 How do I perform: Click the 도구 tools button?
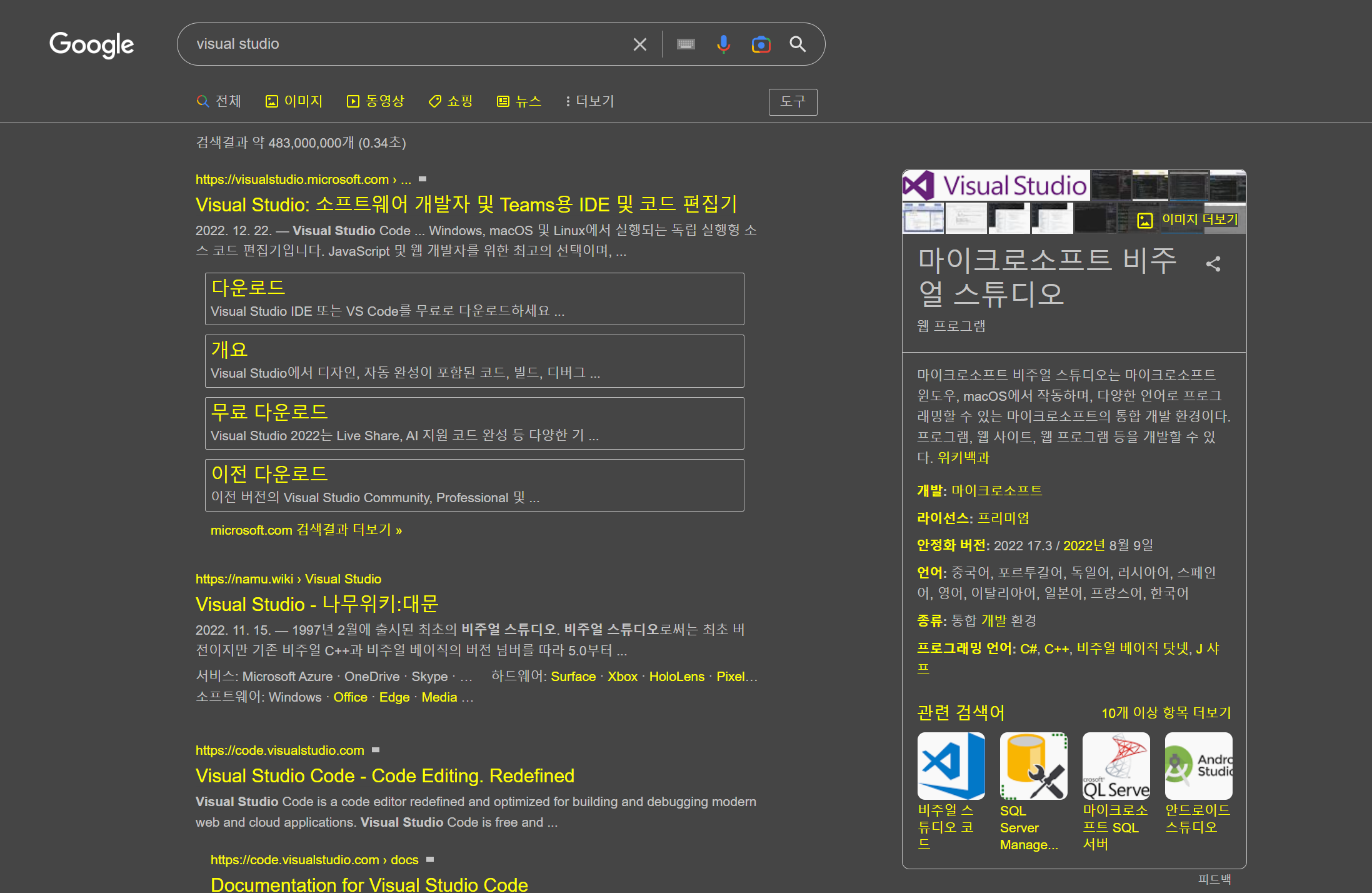793,102
